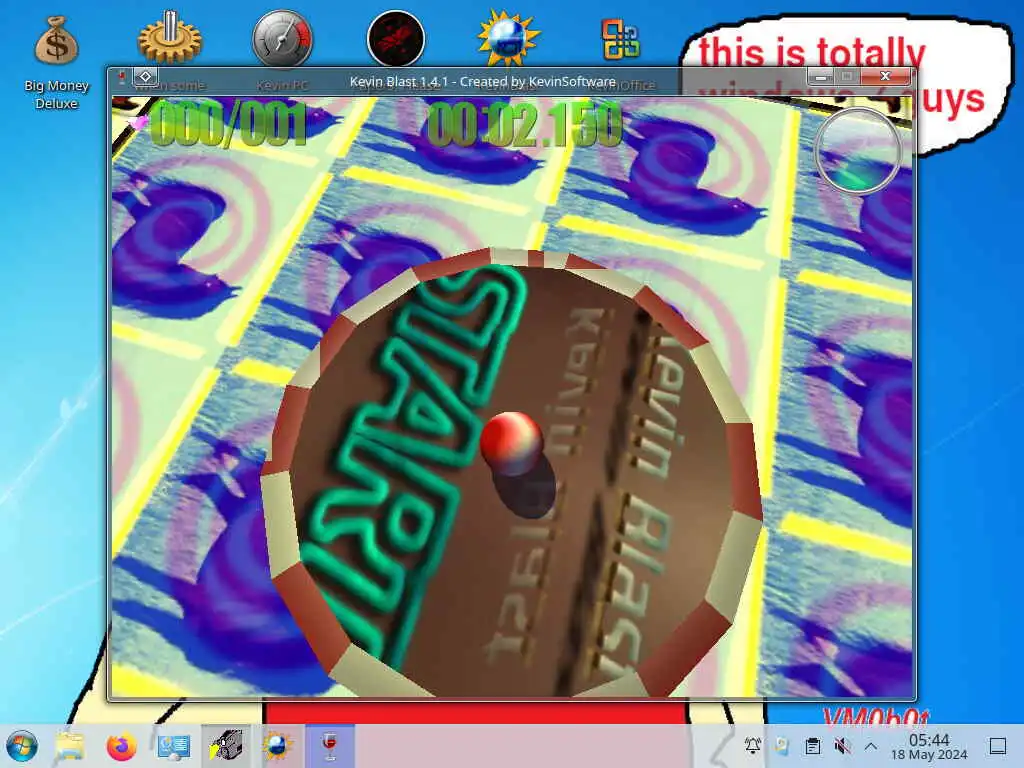Open the KevinOffice desktop icon
1024x768 pixels.
tap(620, 39)
